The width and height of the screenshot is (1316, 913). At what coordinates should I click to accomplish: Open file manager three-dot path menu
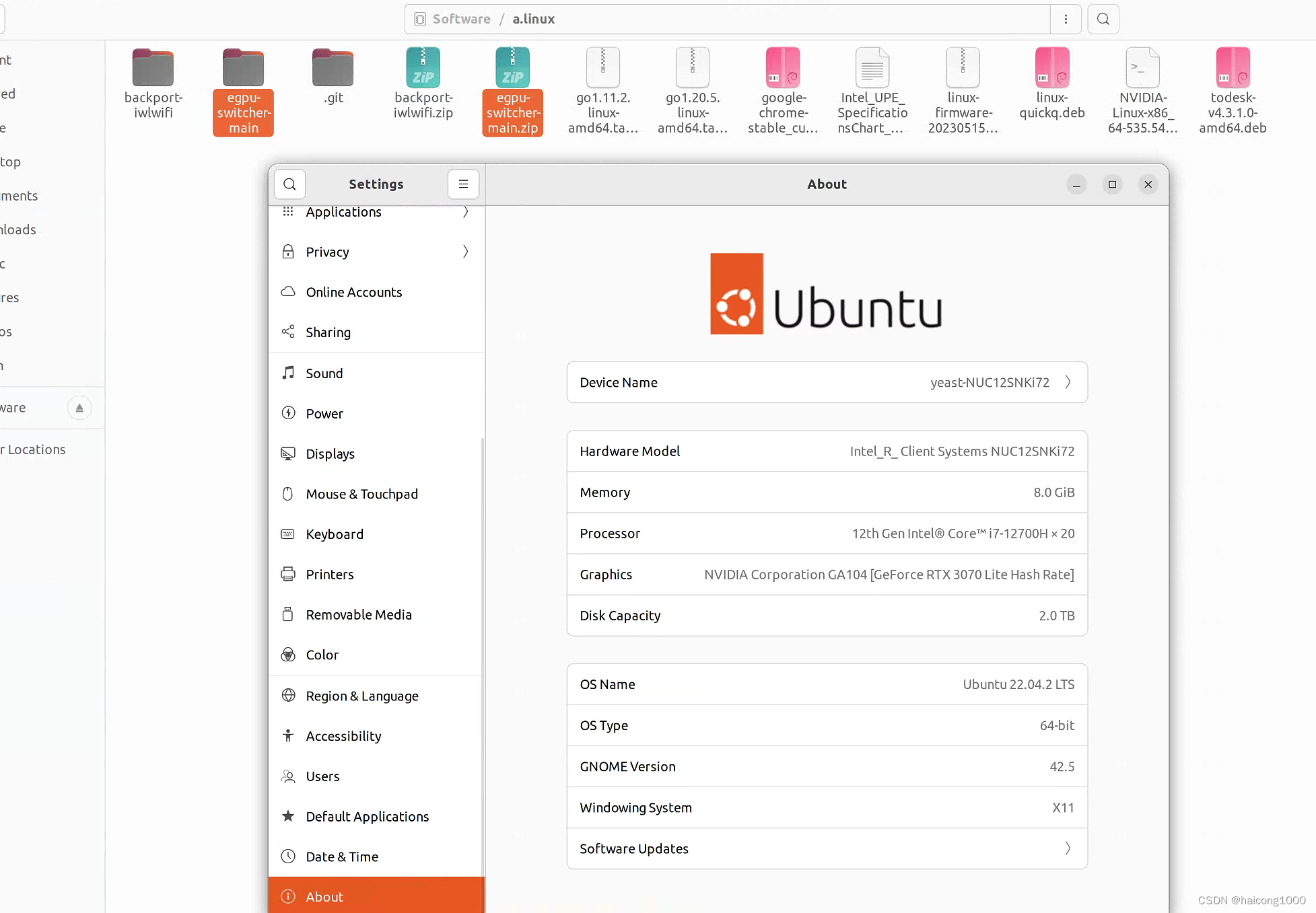[1066, 19]
